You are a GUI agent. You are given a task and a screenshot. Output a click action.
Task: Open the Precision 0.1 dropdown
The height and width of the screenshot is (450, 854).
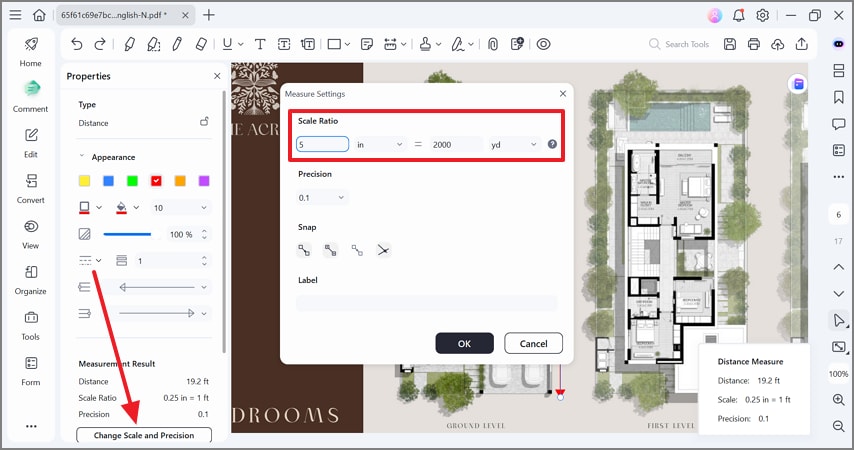321,198
